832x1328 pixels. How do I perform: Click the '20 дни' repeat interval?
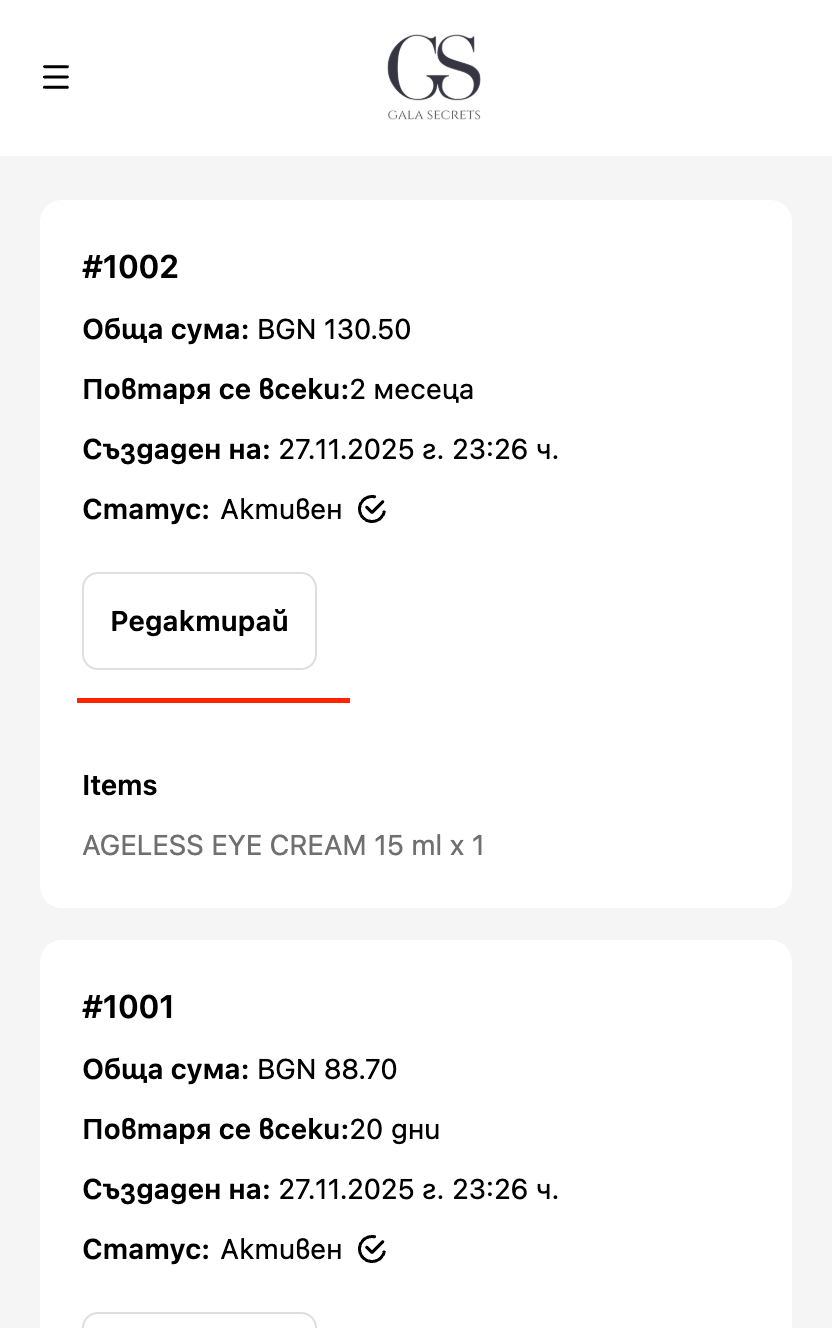click(395, 1130)
